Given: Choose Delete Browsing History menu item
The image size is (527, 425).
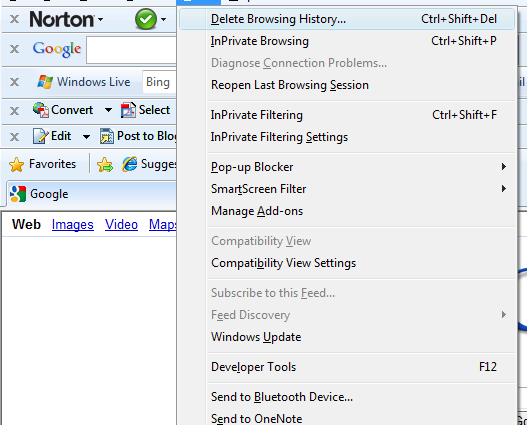Looking at the screenshot, I should (x=347, y=19).
